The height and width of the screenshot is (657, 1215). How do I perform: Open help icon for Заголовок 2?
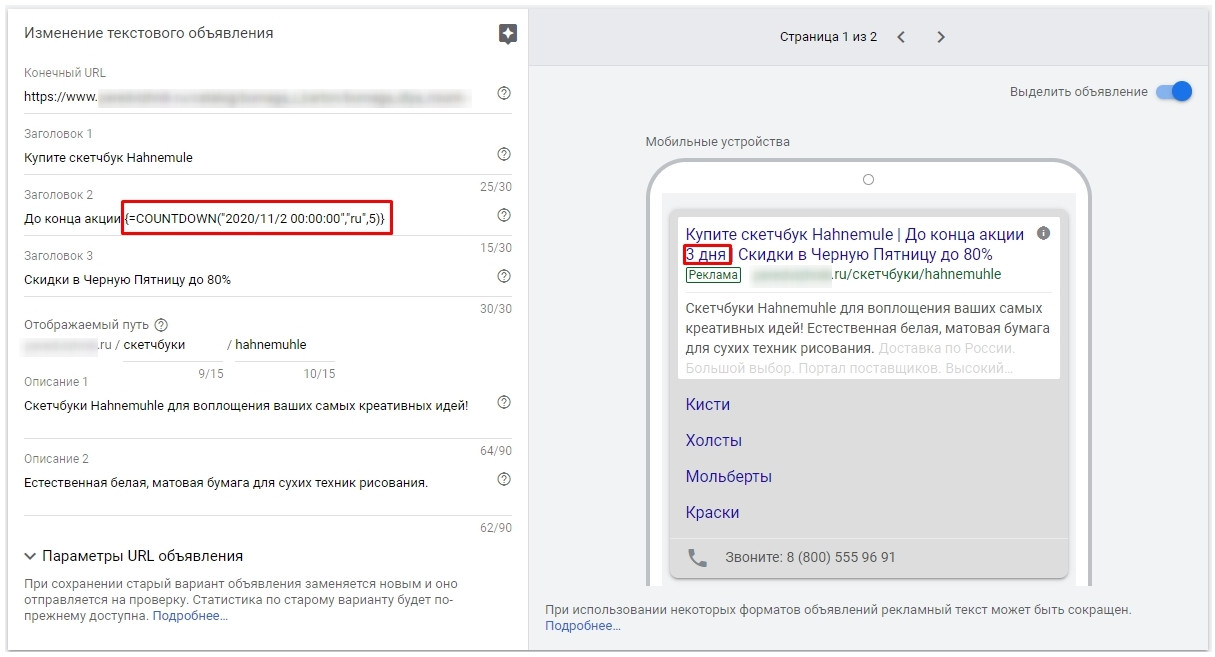pyautogui.click(x=504, y=215)
